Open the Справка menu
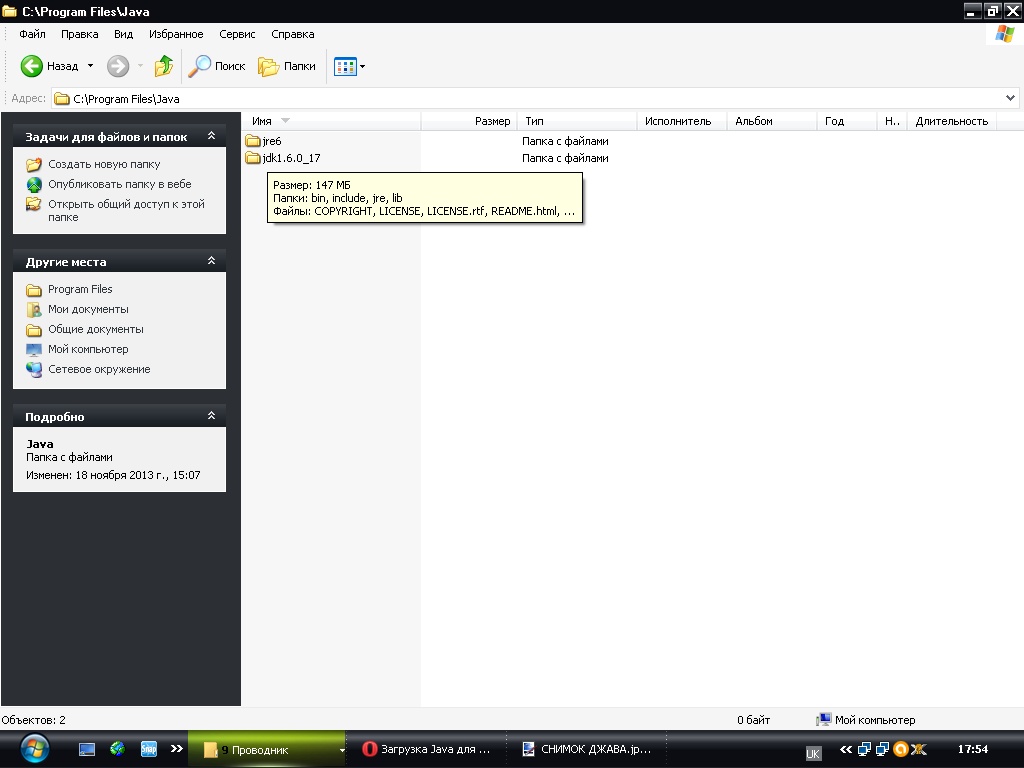 pos(293,34)
